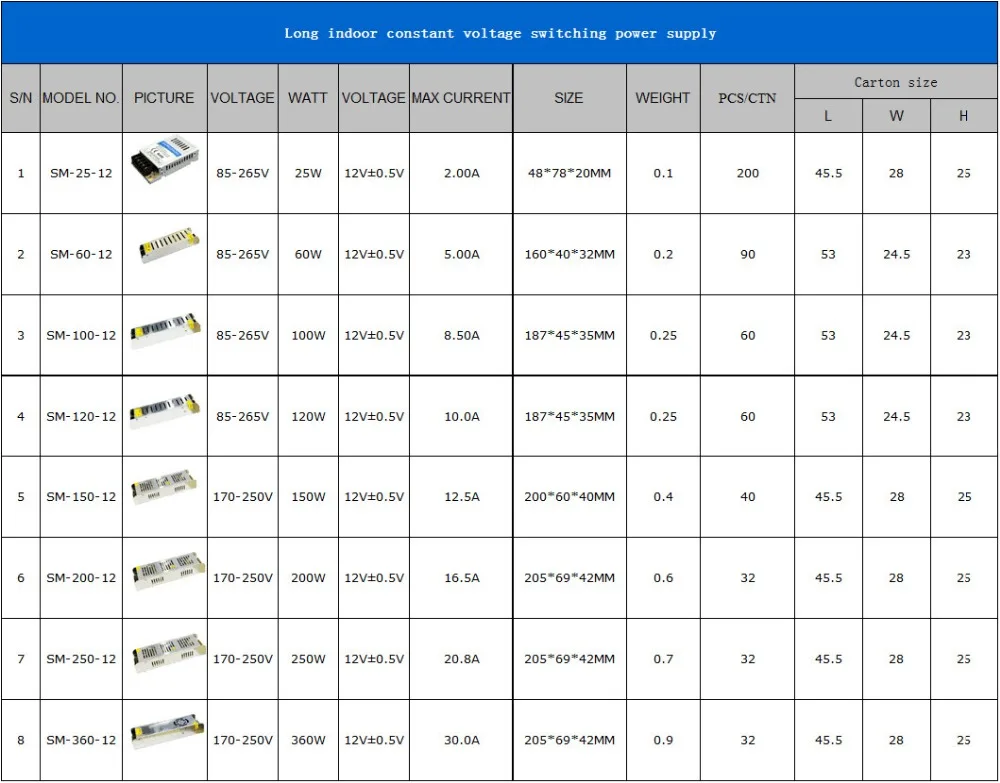Click the SM-360-12 product picture
This screenshot has height=783, width=1000.
pyautogui.click(x=167, y=731)
